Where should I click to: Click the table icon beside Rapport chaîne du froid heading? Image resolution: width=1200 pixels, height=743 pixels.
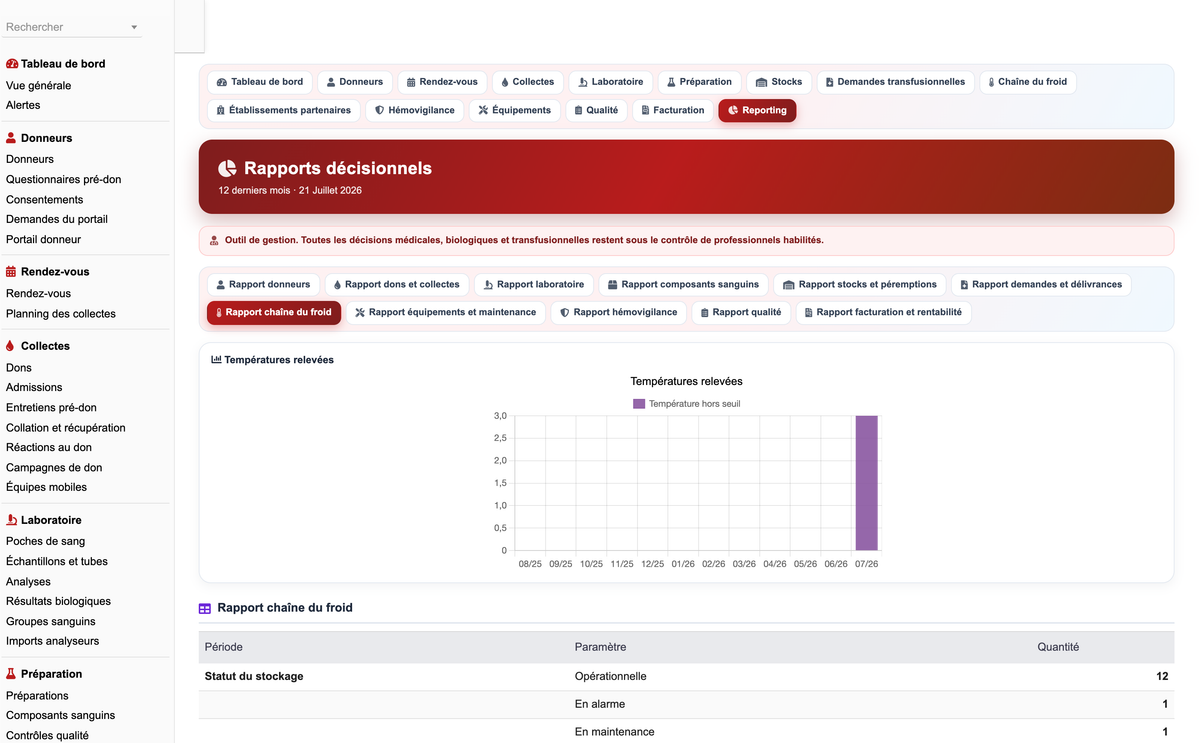click(205, 608)
